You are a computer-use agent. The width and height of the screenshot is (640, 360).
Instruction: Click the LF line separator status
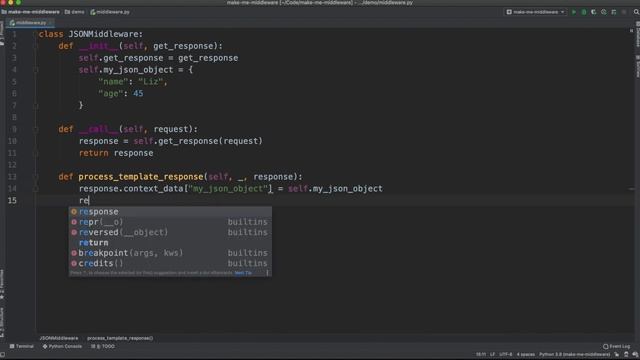click(492, 355)
